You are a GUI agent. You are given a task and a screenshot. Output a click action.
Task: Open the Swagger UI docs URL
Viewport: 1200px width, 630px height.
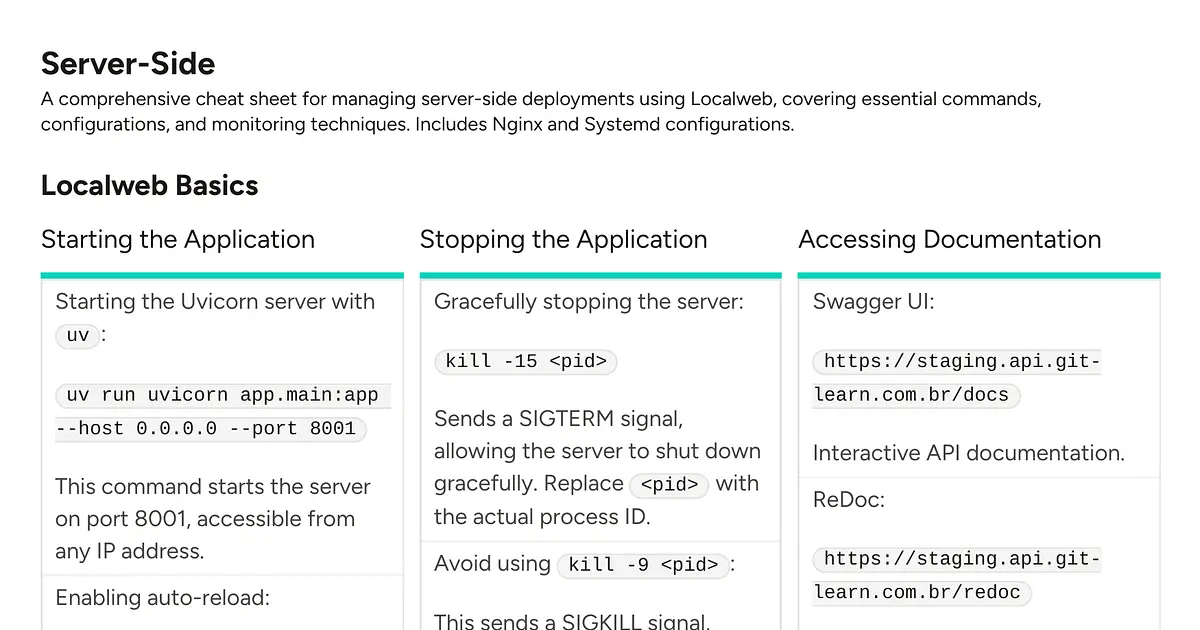coord(956,378)
